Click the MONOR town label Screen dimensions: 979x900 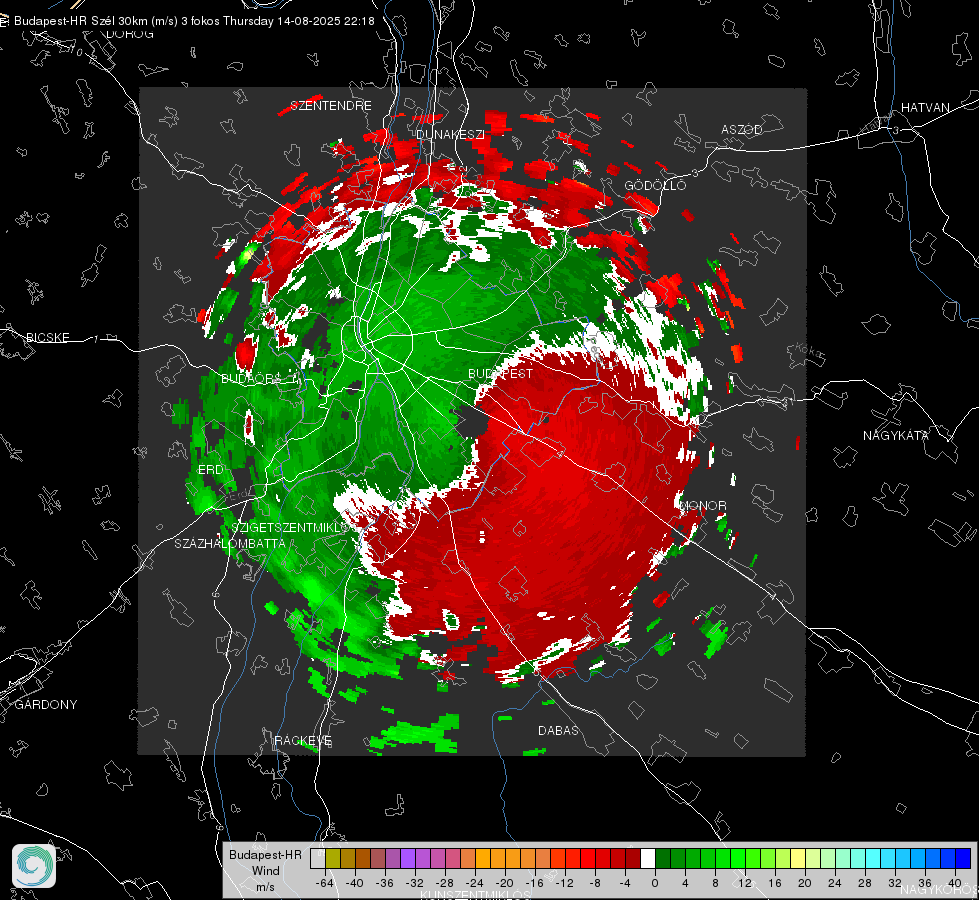click(702, 505)
